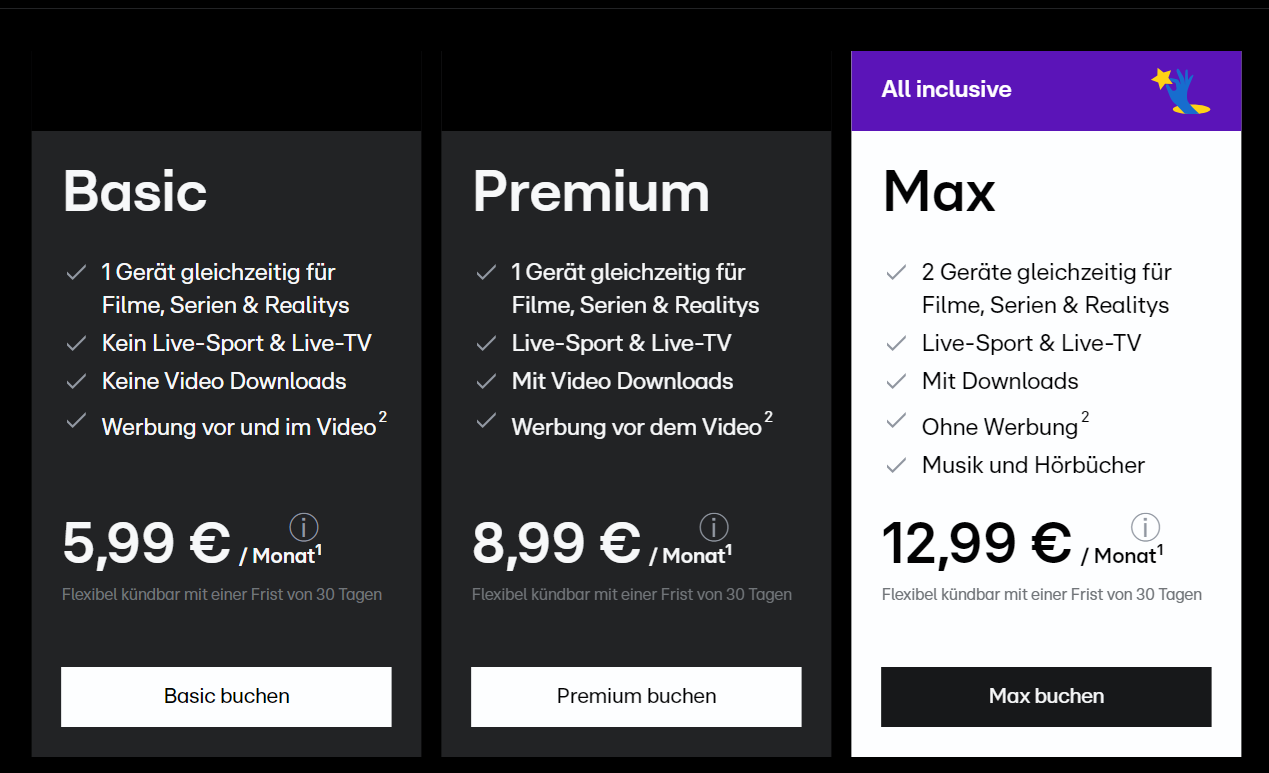Viewport: 1269px width, 773px height.
Task: Click the Premium plan title
Action: tap(591, 191)
